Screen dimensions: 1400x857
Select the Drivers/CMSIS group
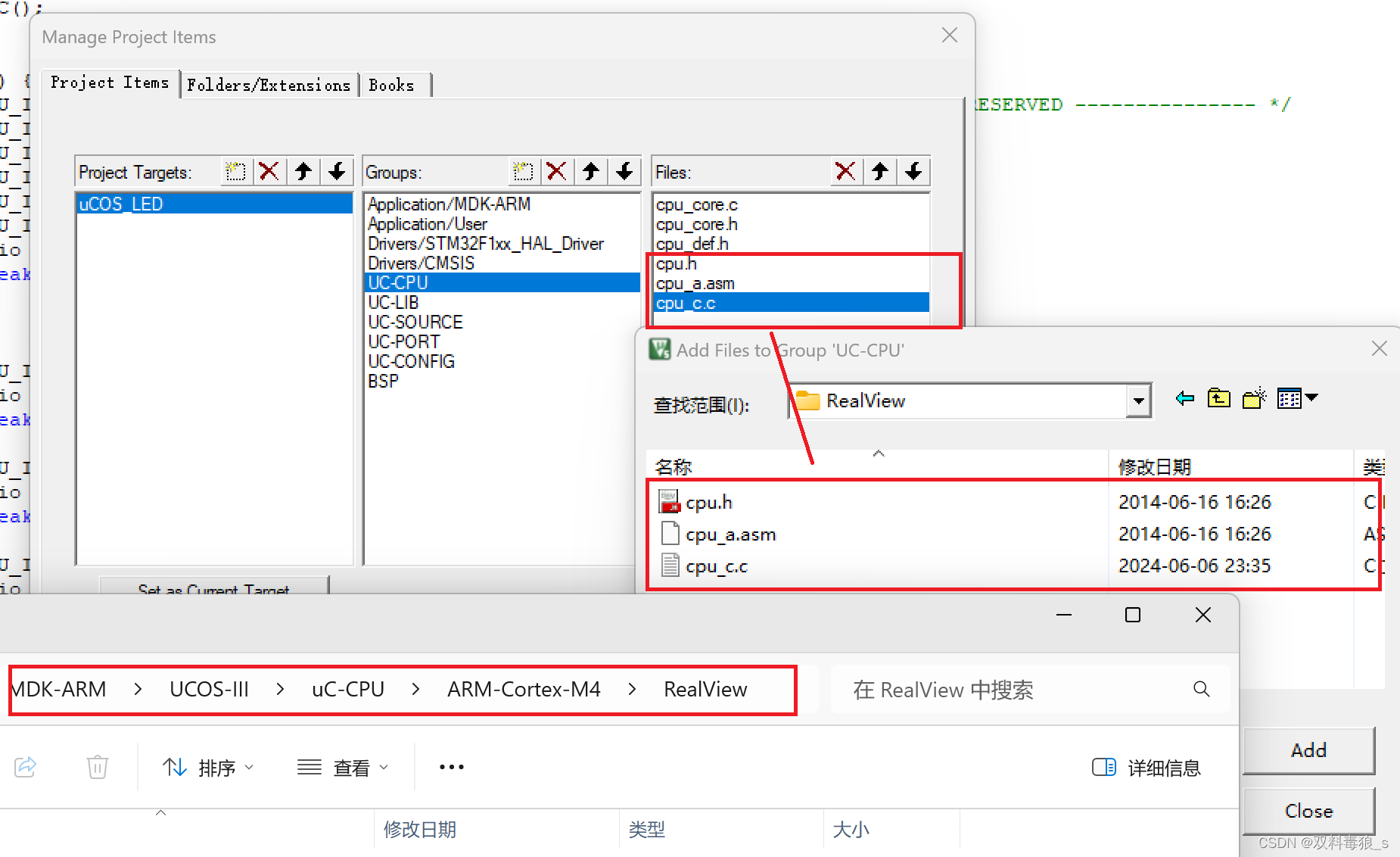click(422, 263)
